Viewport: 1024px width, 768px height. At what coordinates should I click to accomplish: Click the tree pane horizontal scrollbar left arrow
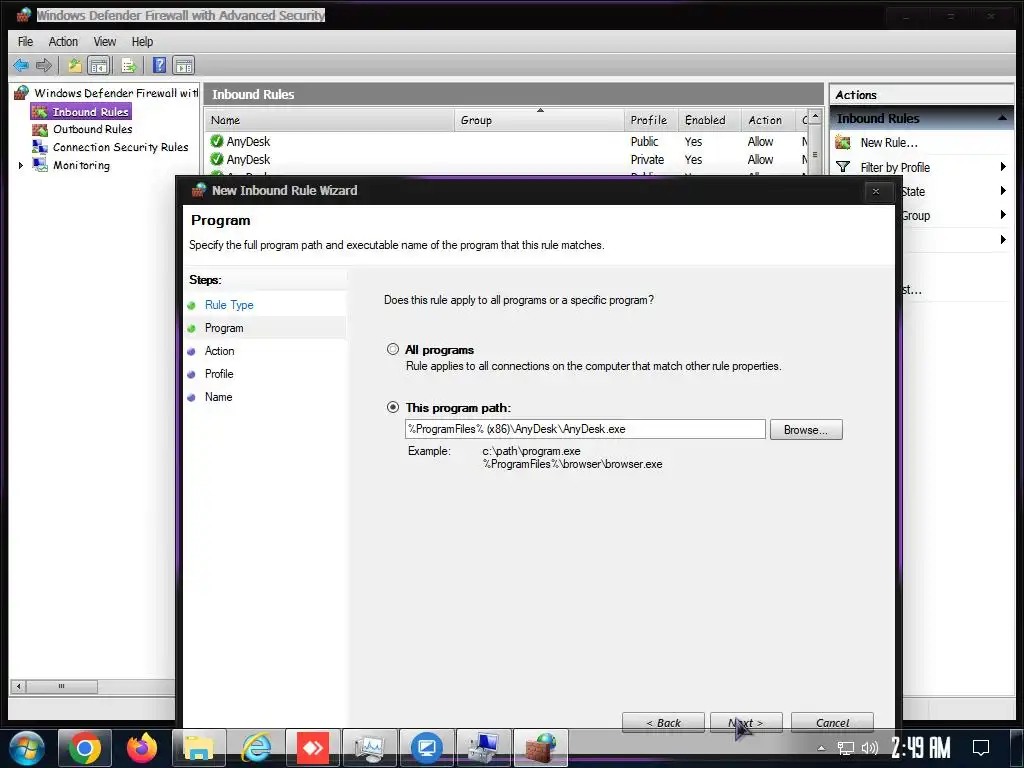pos(18,686)
